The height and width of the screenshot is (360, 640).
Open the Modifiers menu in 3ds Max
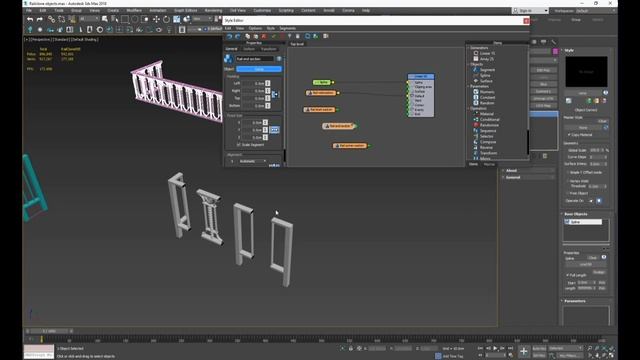click(134, 11)
